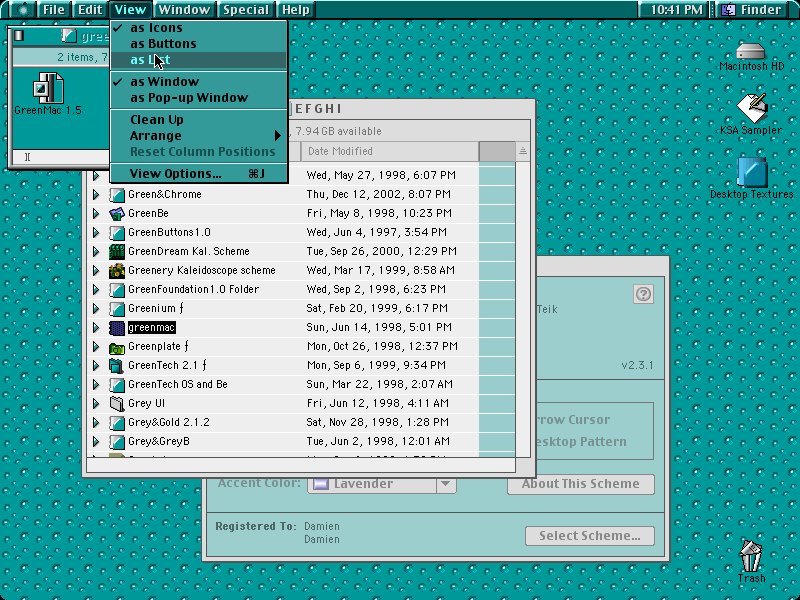Screen dimensions: 800x600
Task: Click the GreenFoundation1.0 Folder icon
Action: 117,290
